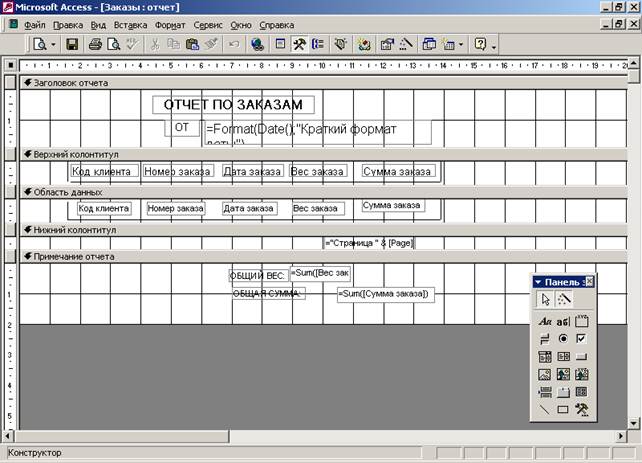Click the AutoFormat toolbar icon
The image size is (642, 463).
(341, 44)
